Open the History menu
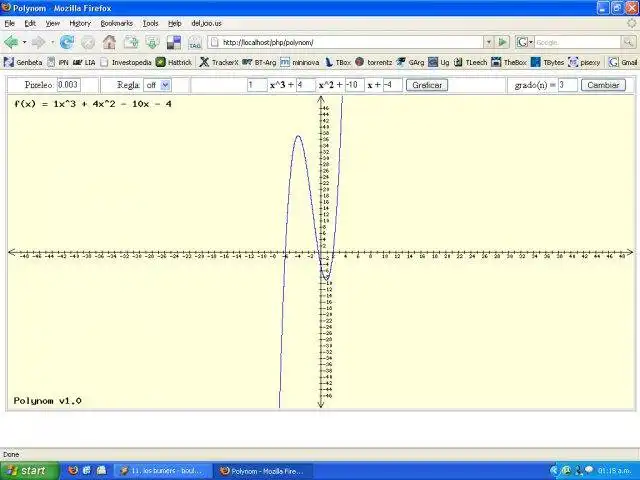 pos(80,23)
